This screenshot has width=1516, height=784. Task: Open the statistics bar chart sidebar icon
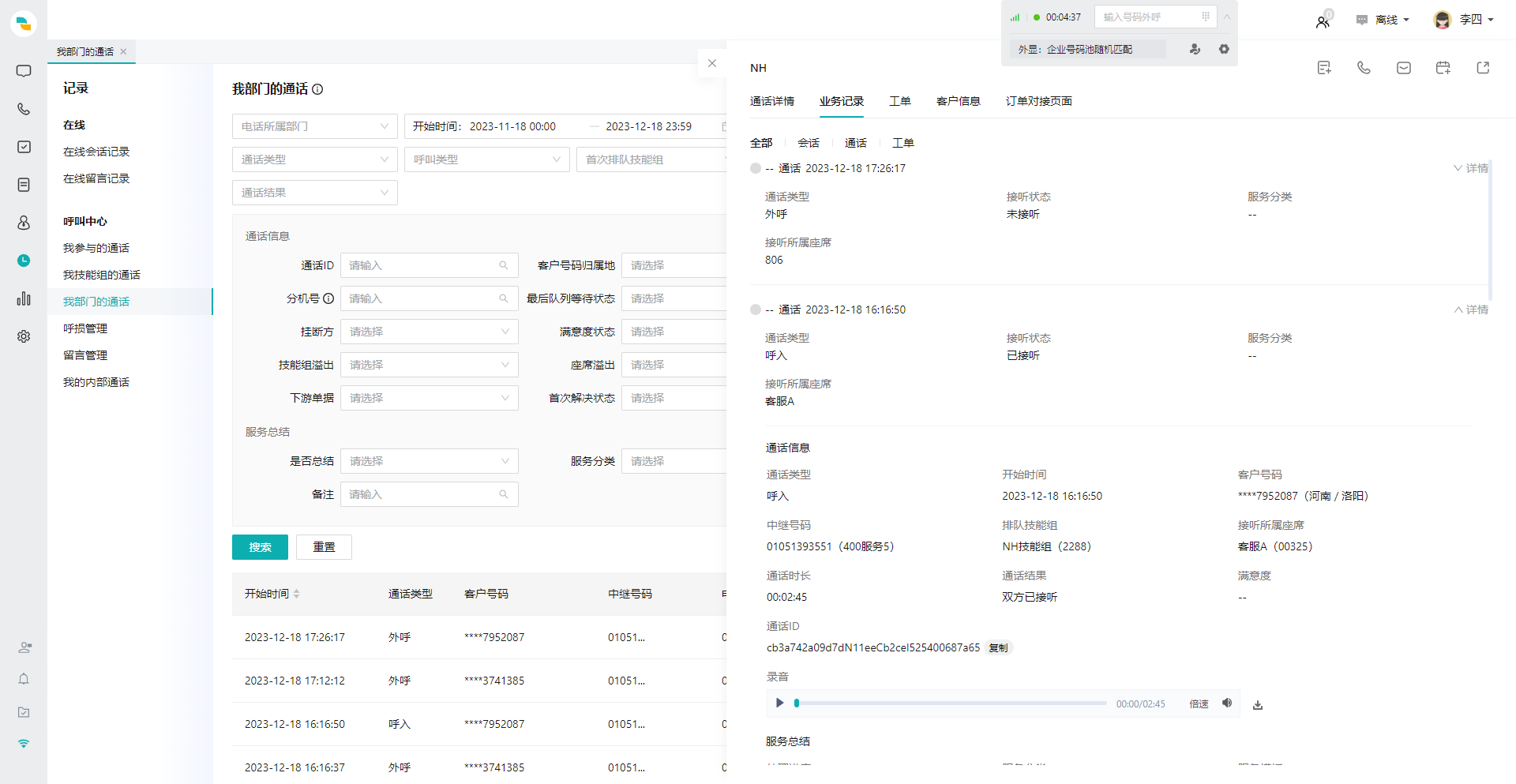click(24, 298)
